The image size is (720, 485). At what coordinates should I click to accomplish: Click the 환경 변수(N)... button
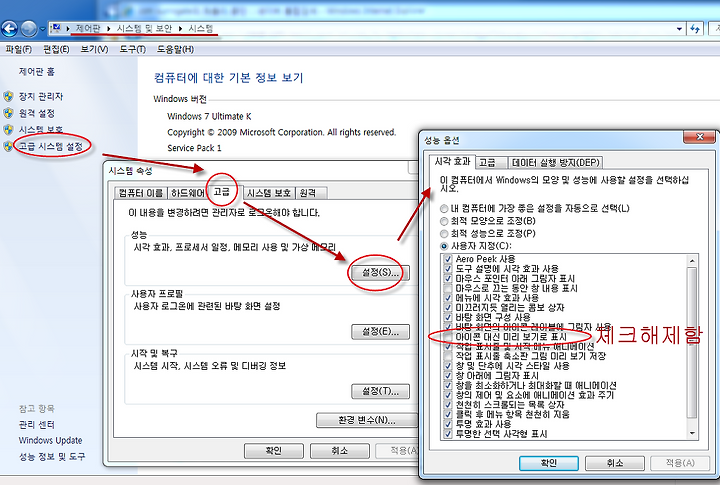pos(367,420)
